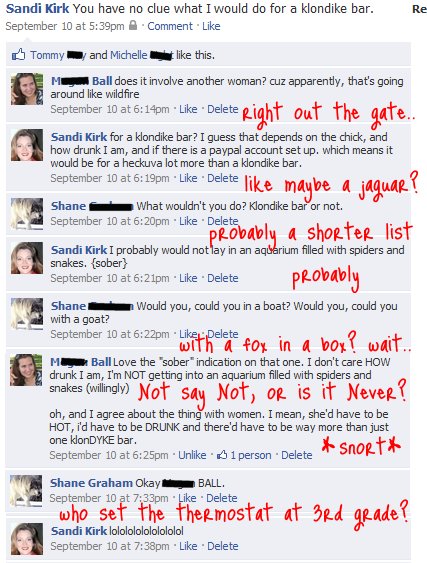The height and width of the screenshot is (563, 427).
Task: Open first Ball comment profile picture
Action: (x=27, y=89)
